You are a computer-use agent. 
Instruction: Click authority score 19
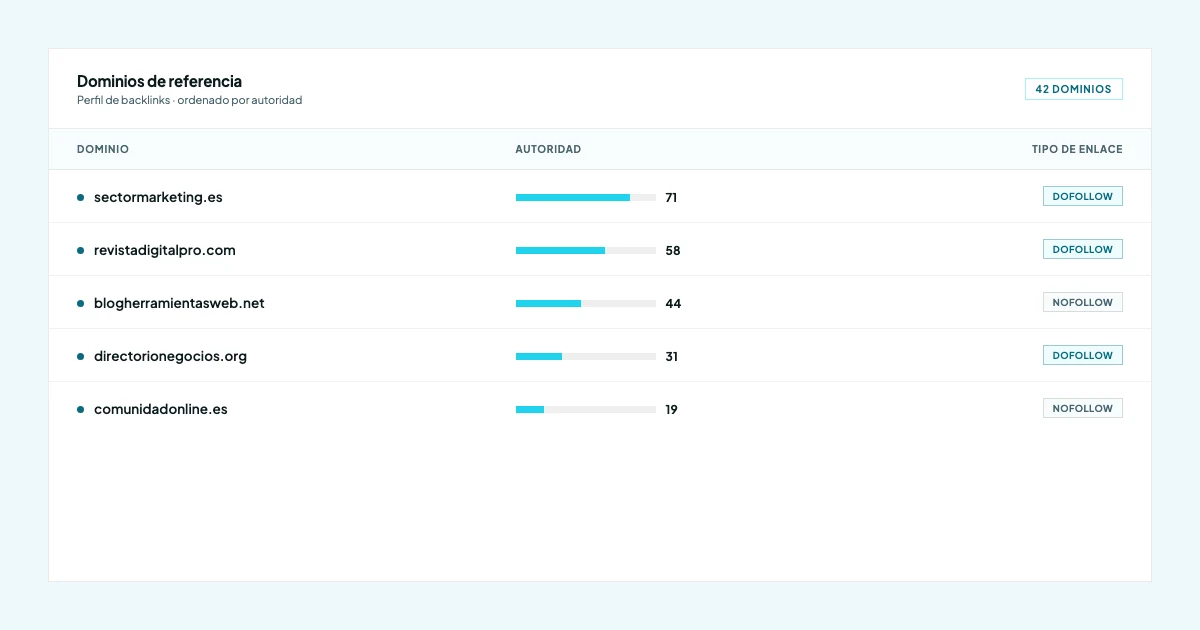coord(671,410)
